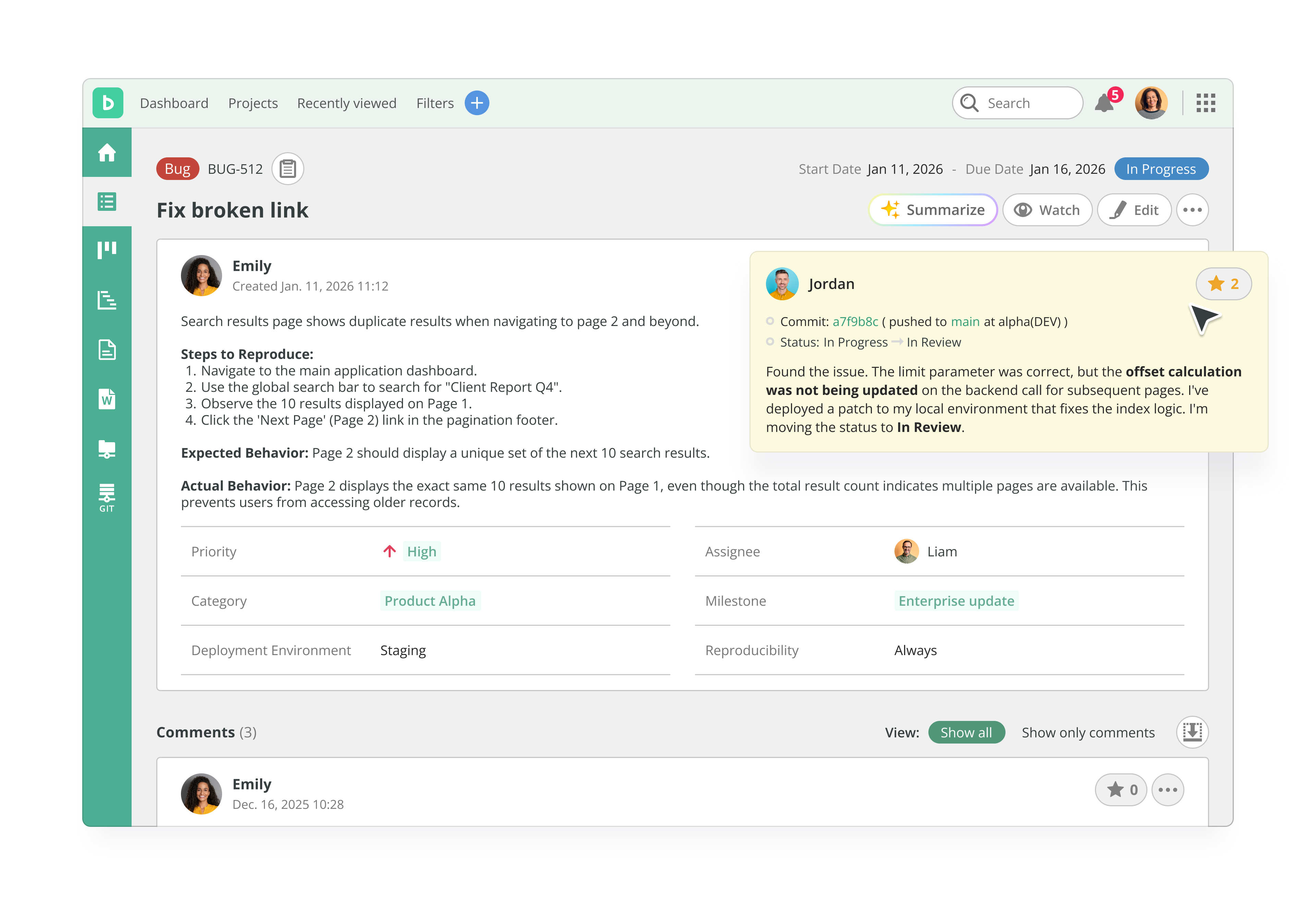Star Jordan's comment
1316x905 pixels.
coord(1223,283)
